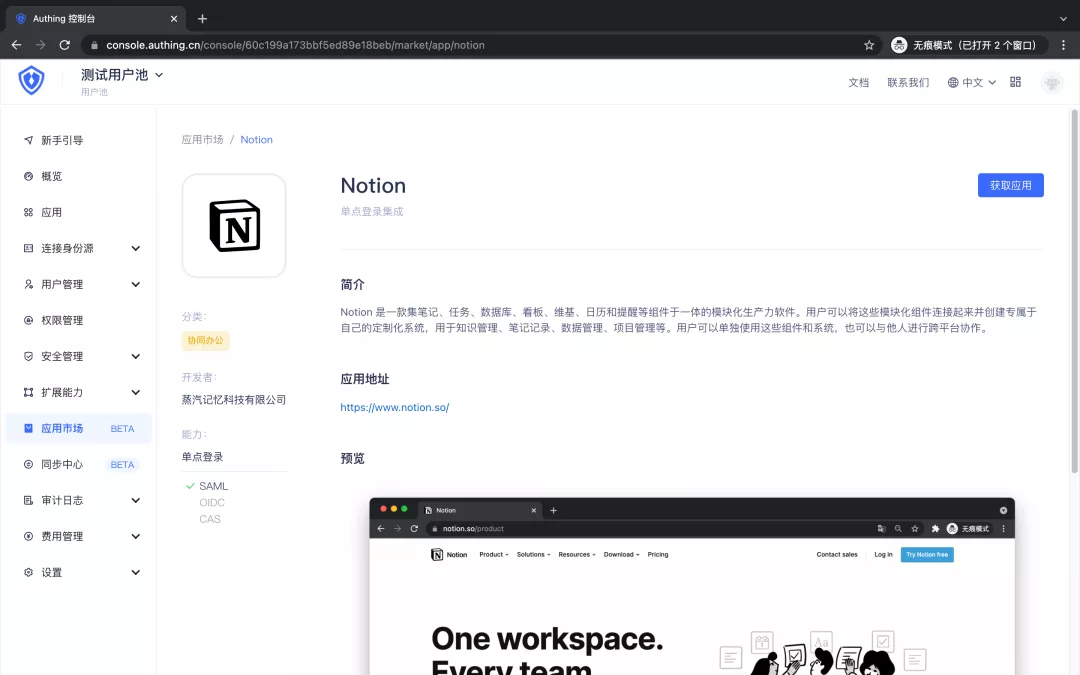The image size is (1080, 675).
Task: Click the 应用市场 market icon
Action: tap(28, 428)
